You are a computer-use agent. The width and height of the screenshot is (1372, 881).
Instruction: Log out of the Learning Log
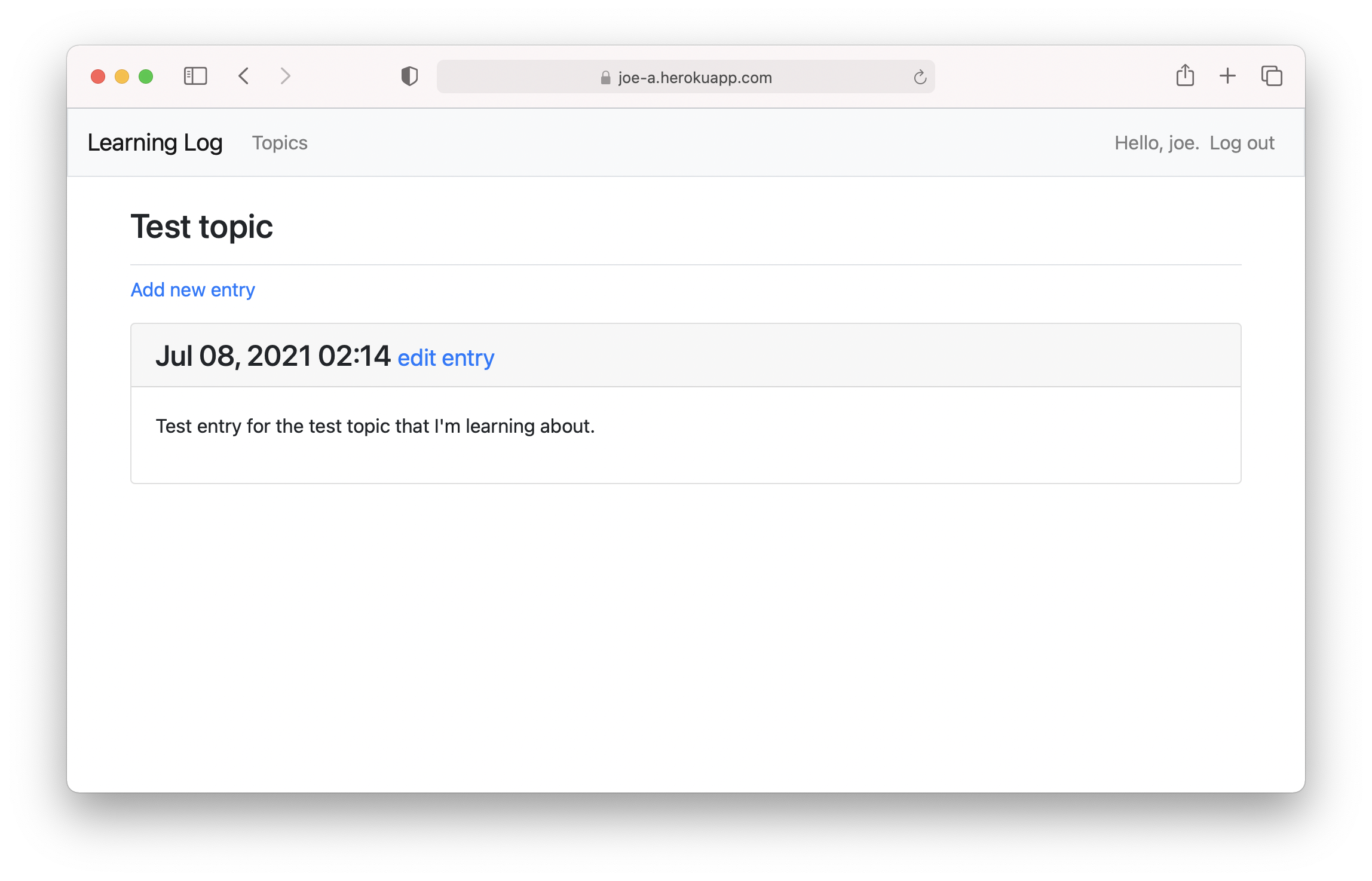(1242, 143)
